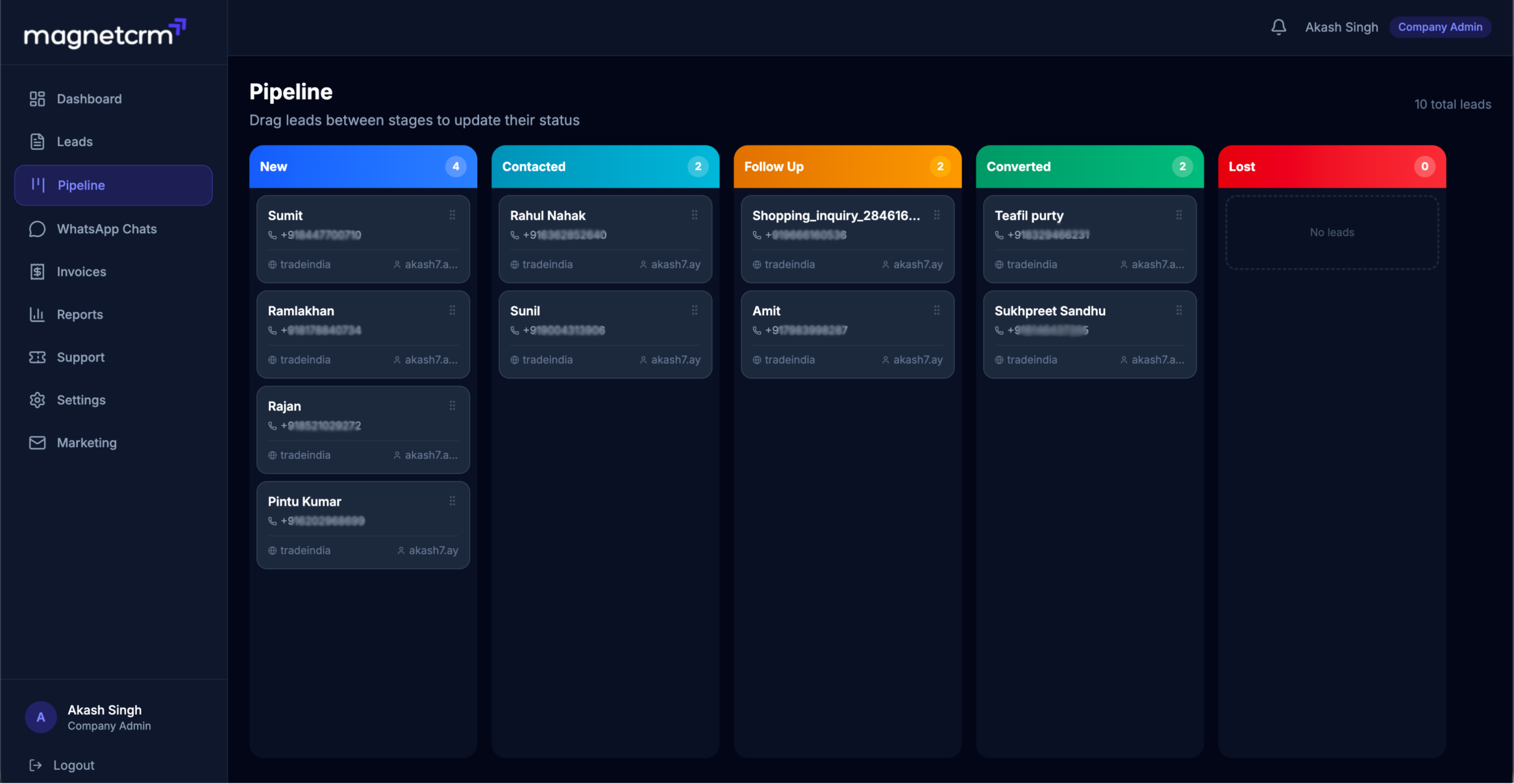This screenshot has width=1514, height=784.
Task: Click the grip dots on Teafil purty card
Action: 1179,215
